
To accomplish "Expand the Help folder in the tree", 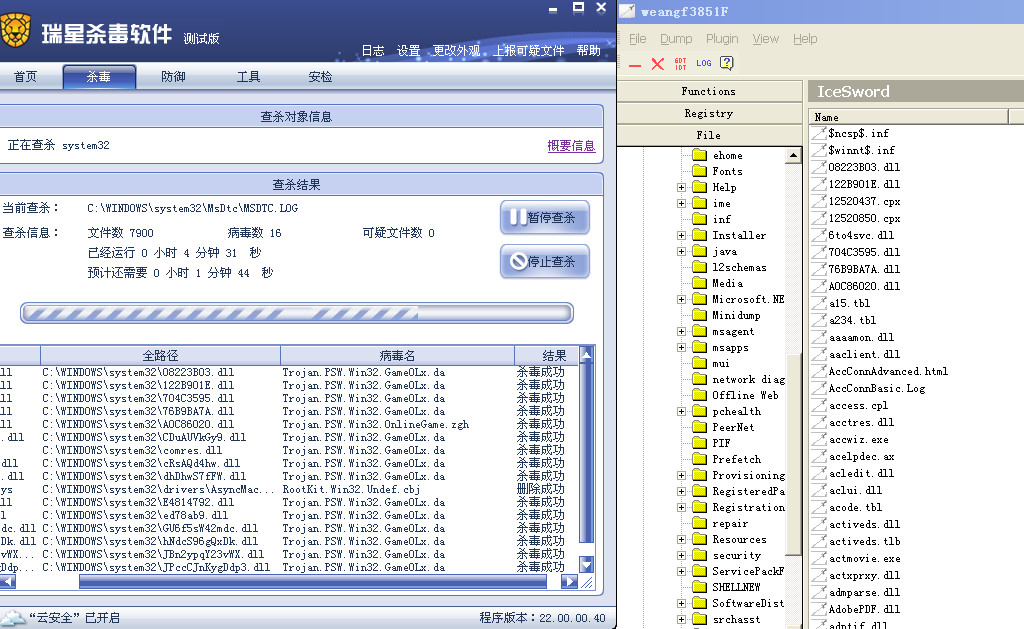I will coord(682,187).
